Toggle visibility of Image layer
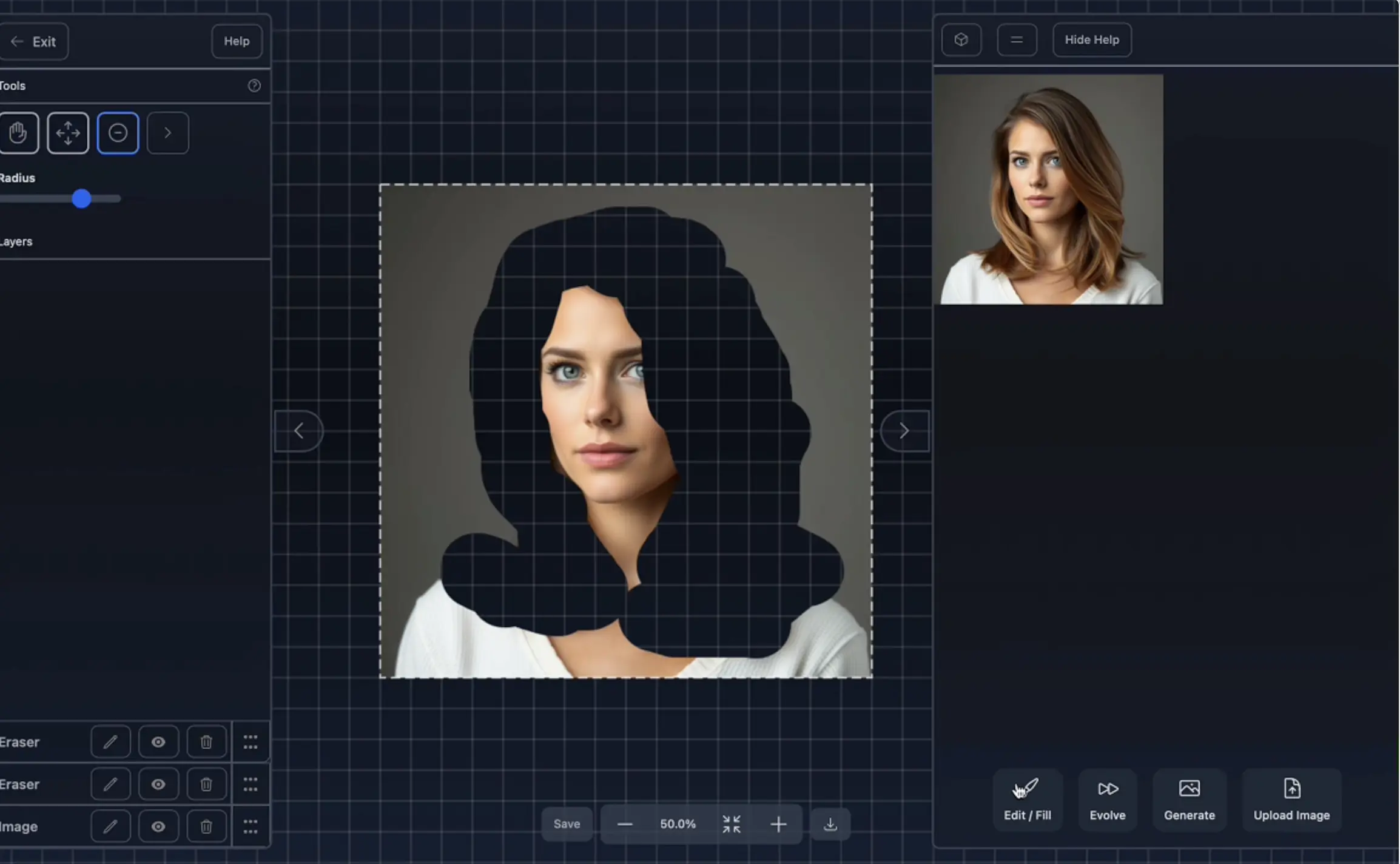Viewport: 1400px width, 864px height. tap(158, 825)
